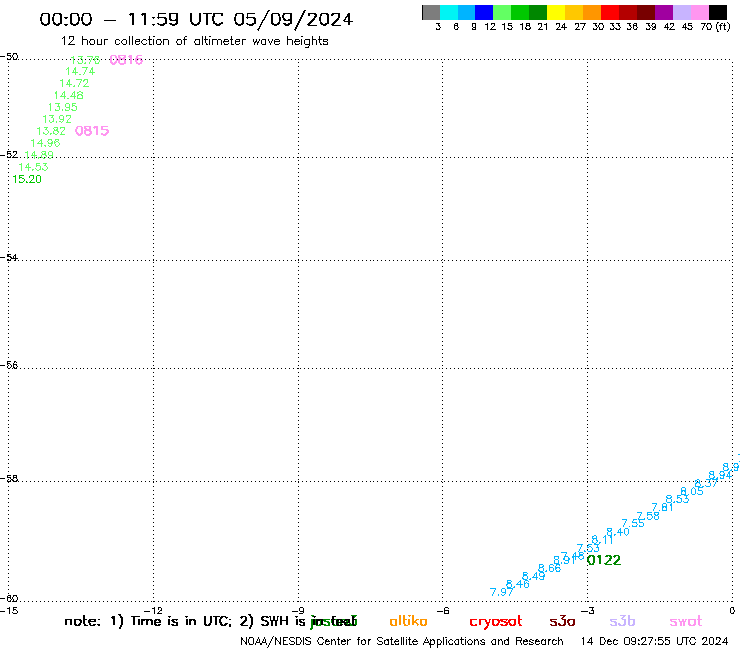Click the wave height value 13.76

[x=85, y=60]
